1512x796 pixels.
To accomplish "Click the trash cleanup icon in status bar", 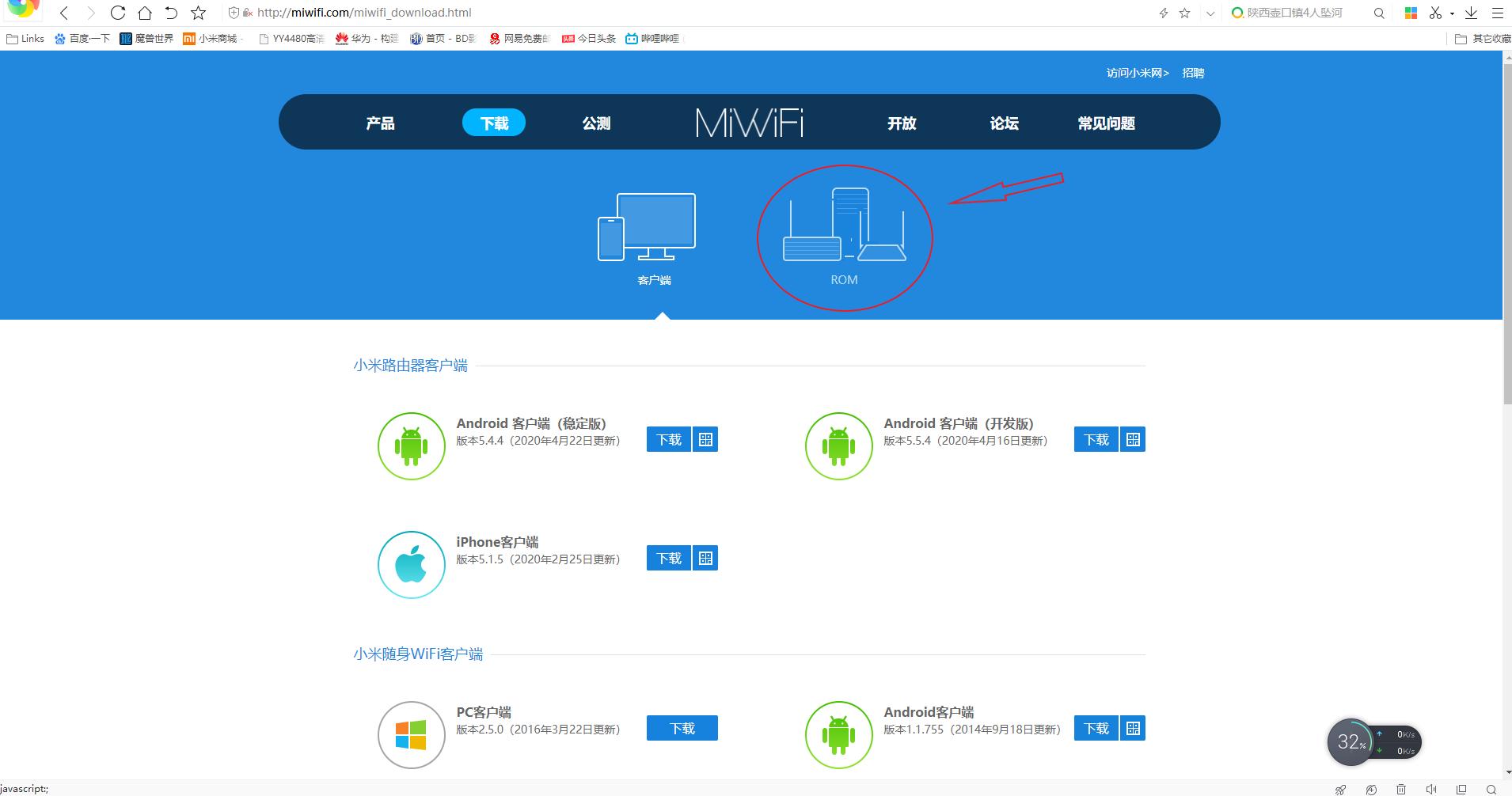I will (1401, 789).
